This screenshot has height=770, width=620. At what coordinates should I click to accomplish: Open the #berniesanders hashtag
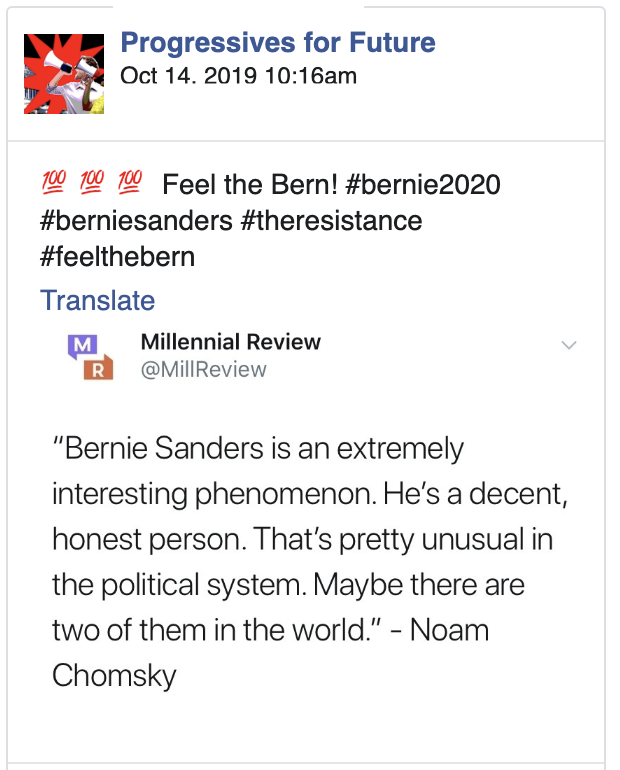tap(136, 220)
